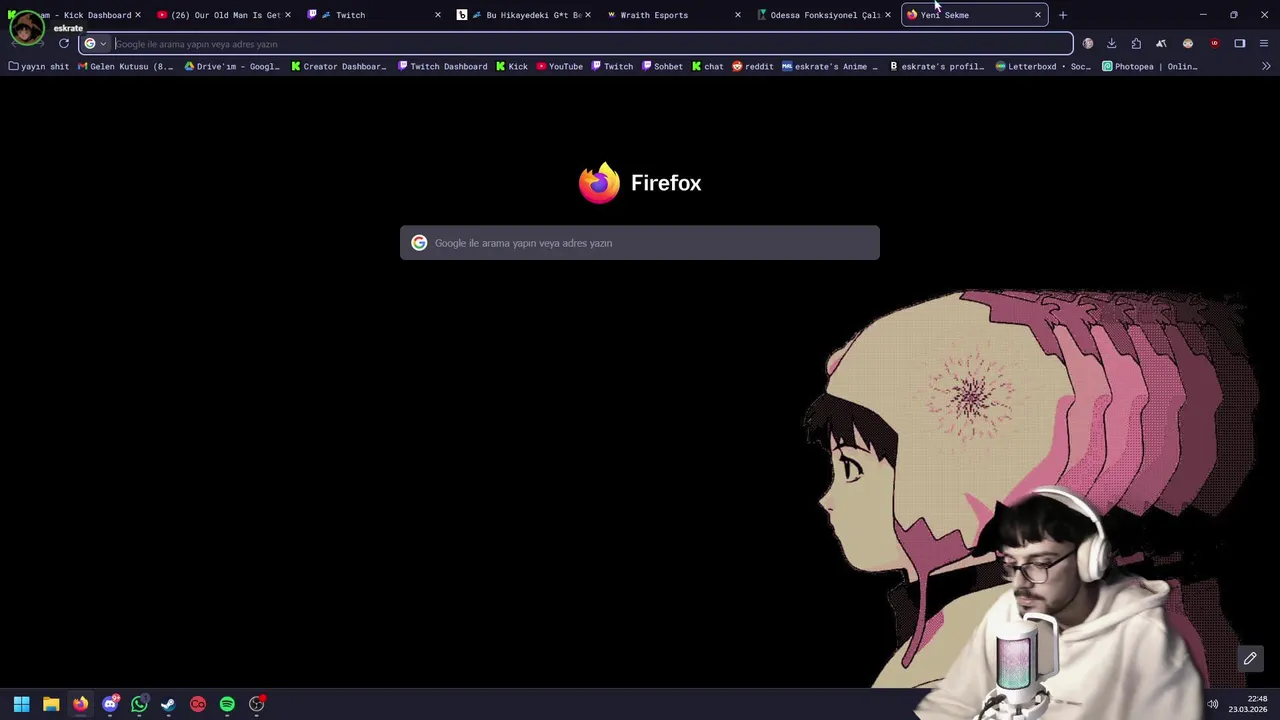Screen dimensions: 1280x720
Task: Click the pencil customize icon on homepage
Action: click(1250, 658)
